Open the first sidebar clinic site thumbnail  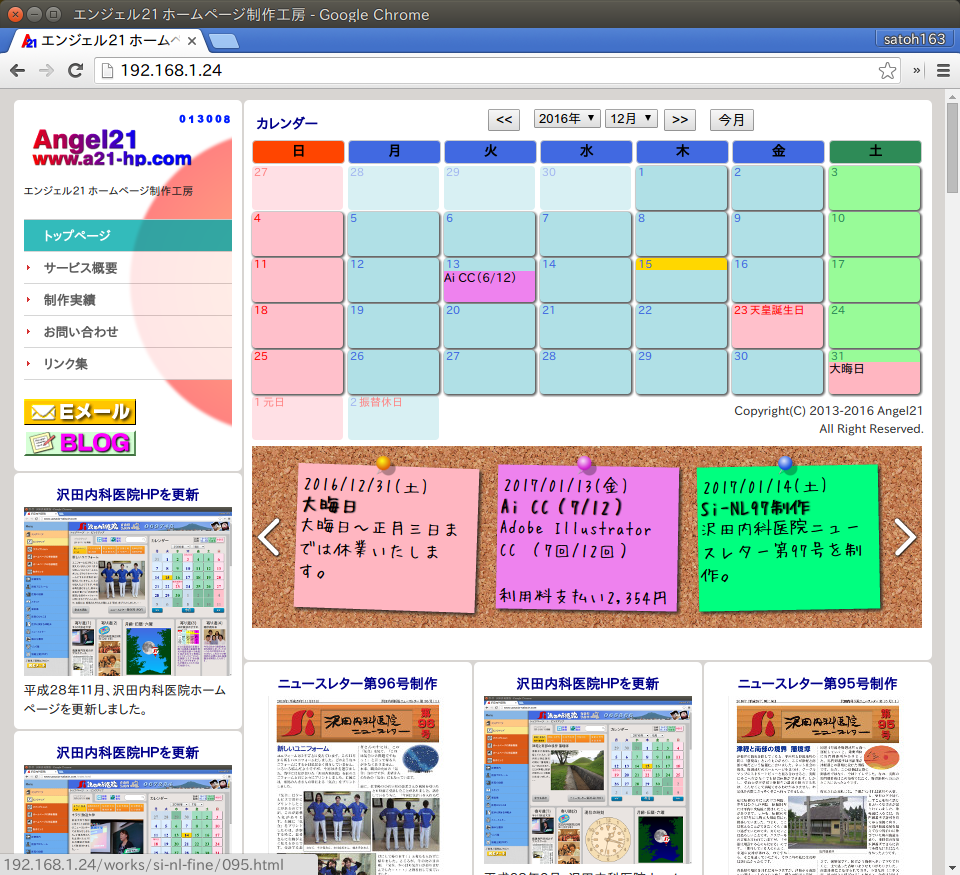[x=128, y=591]
